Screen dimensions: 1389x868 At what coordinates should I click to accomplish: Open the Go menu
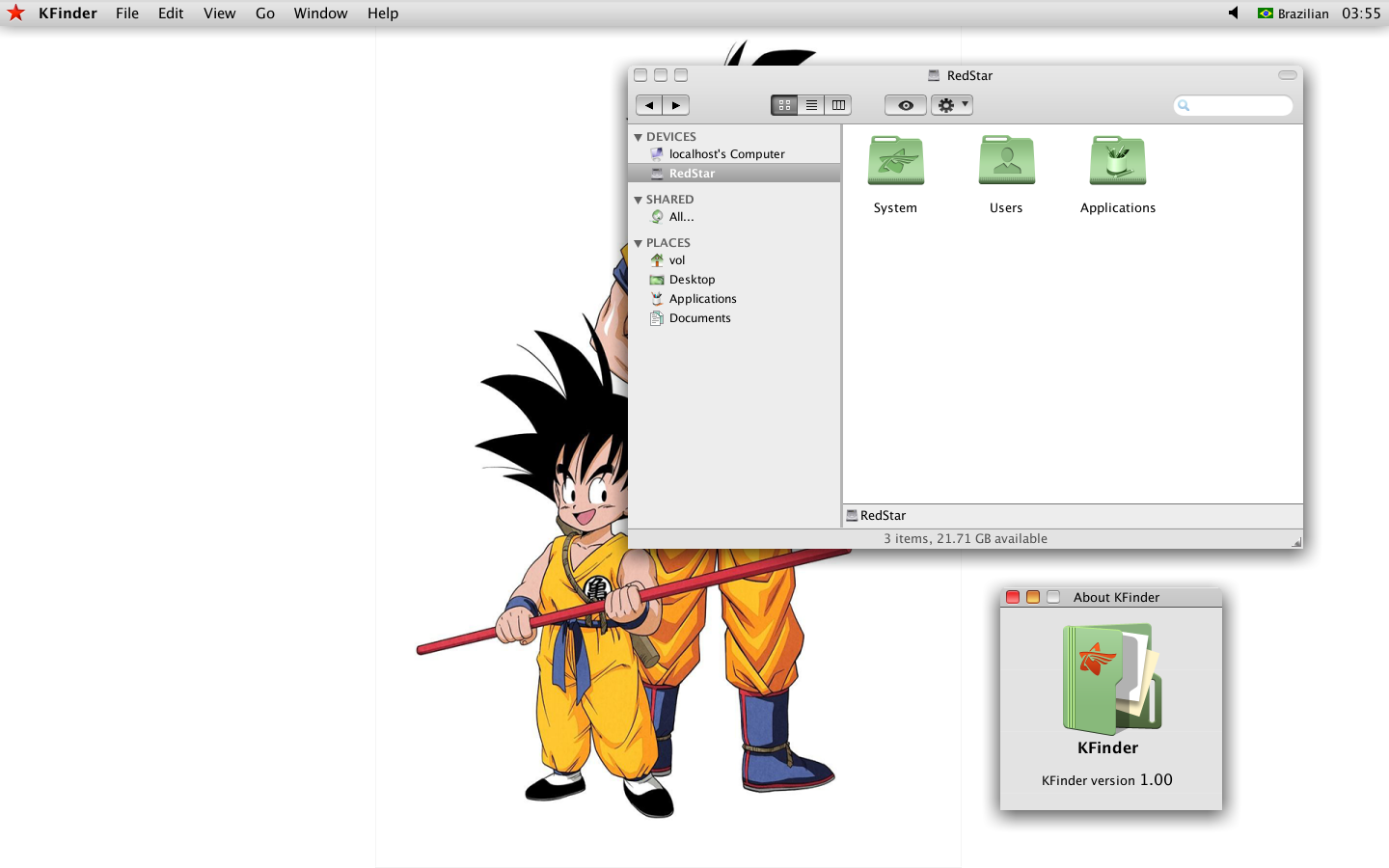point(265,14)
